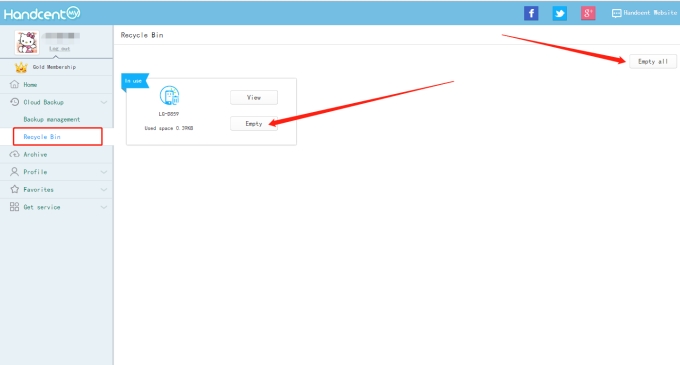Open the Twitter page icon
Viewport: 680px width, 365px height.
pos(559,13)
